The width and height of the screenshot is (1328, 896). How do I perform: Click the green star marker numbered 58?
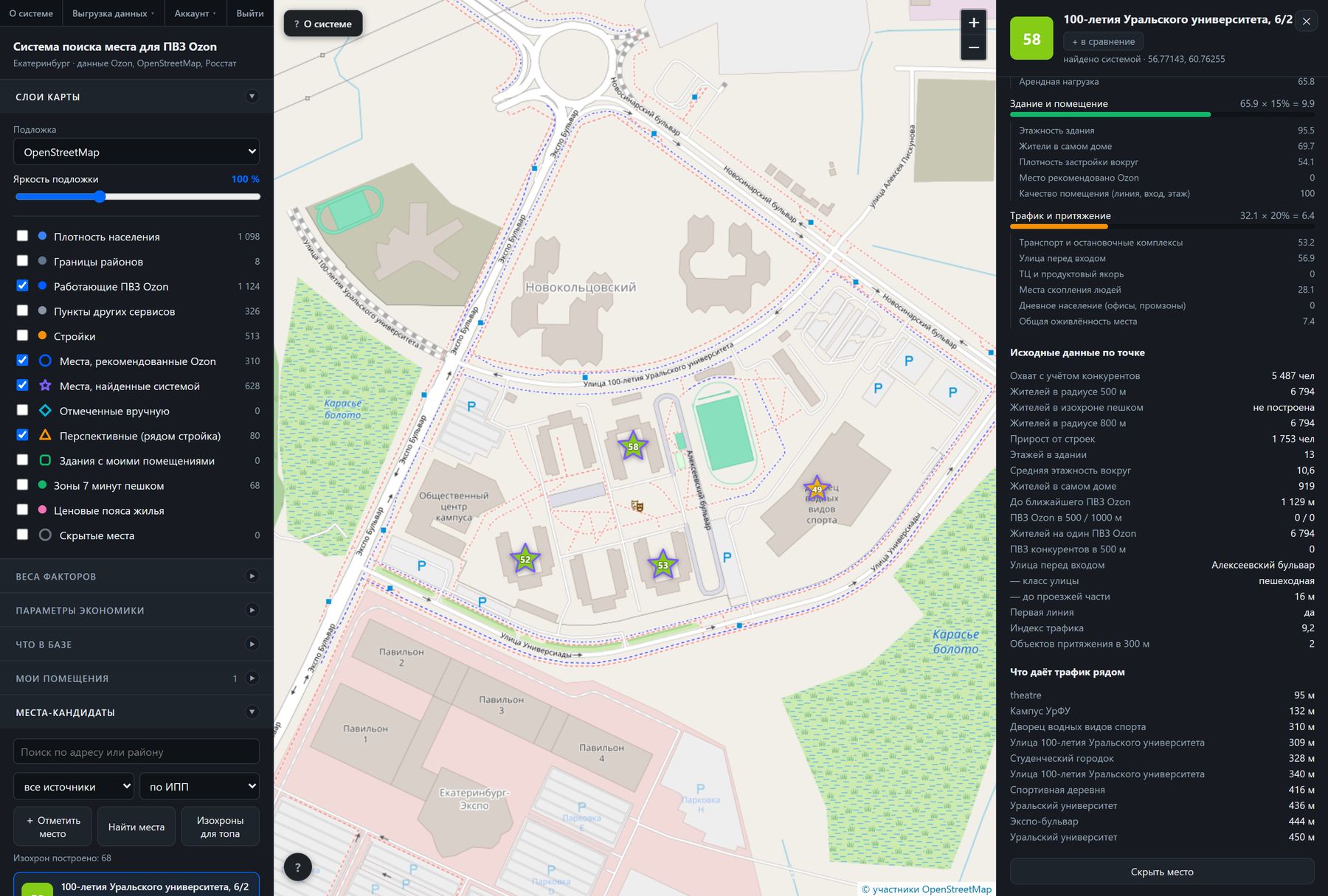point(633,446)
